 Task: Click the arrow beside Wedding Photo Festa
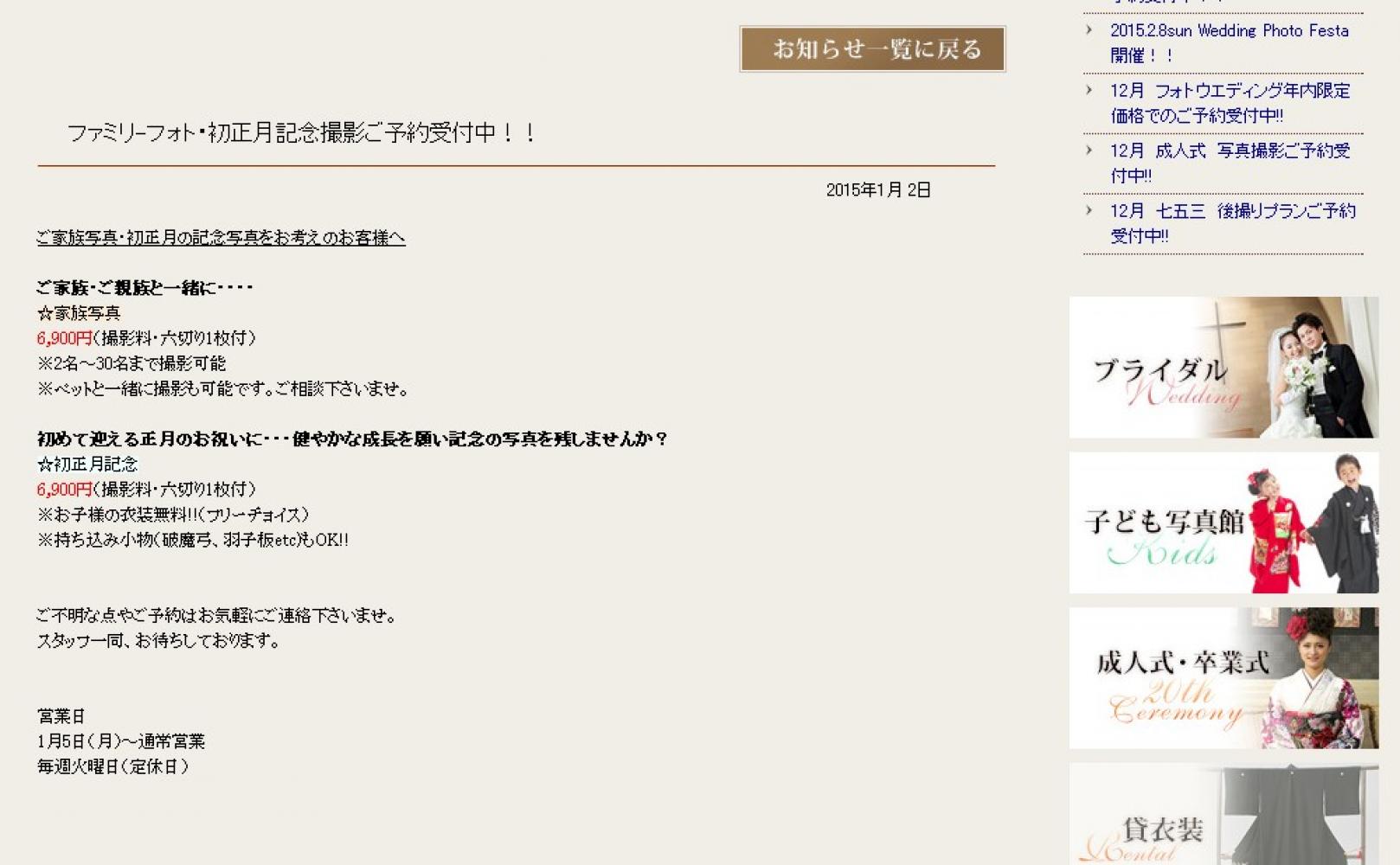pos(1089,30)
